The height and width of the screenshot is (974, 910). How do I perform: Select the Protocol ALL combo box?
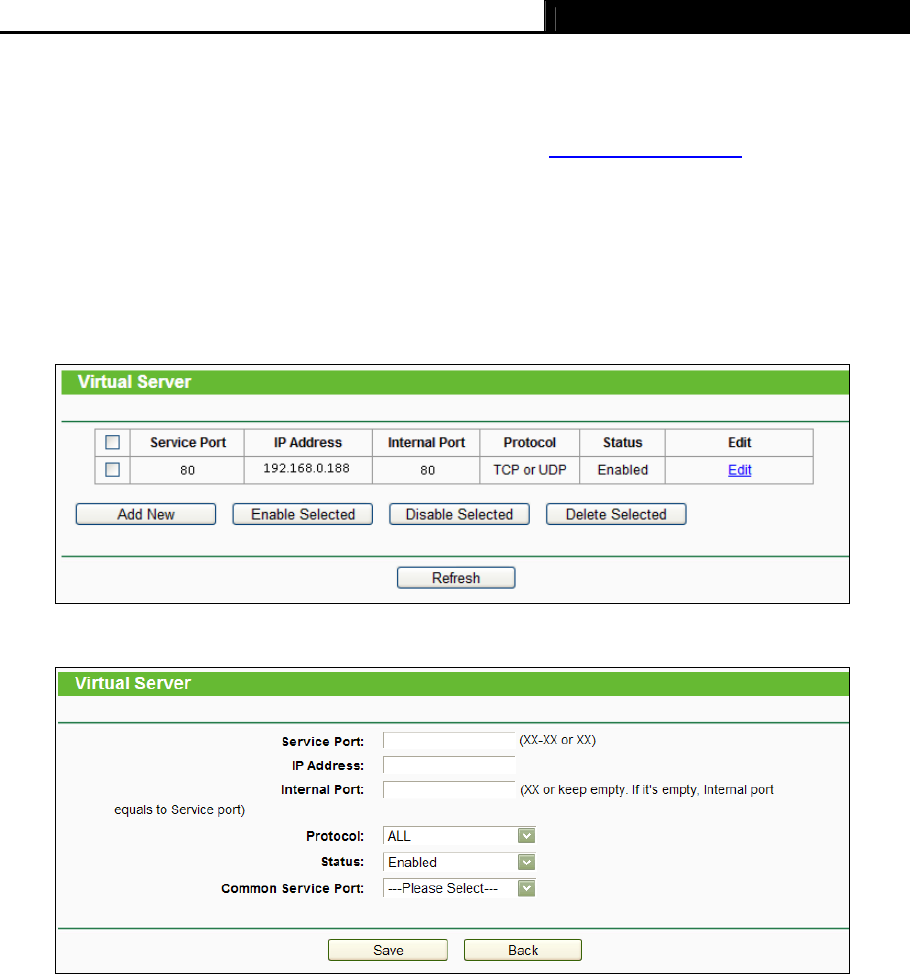click(x=459, y=835)
